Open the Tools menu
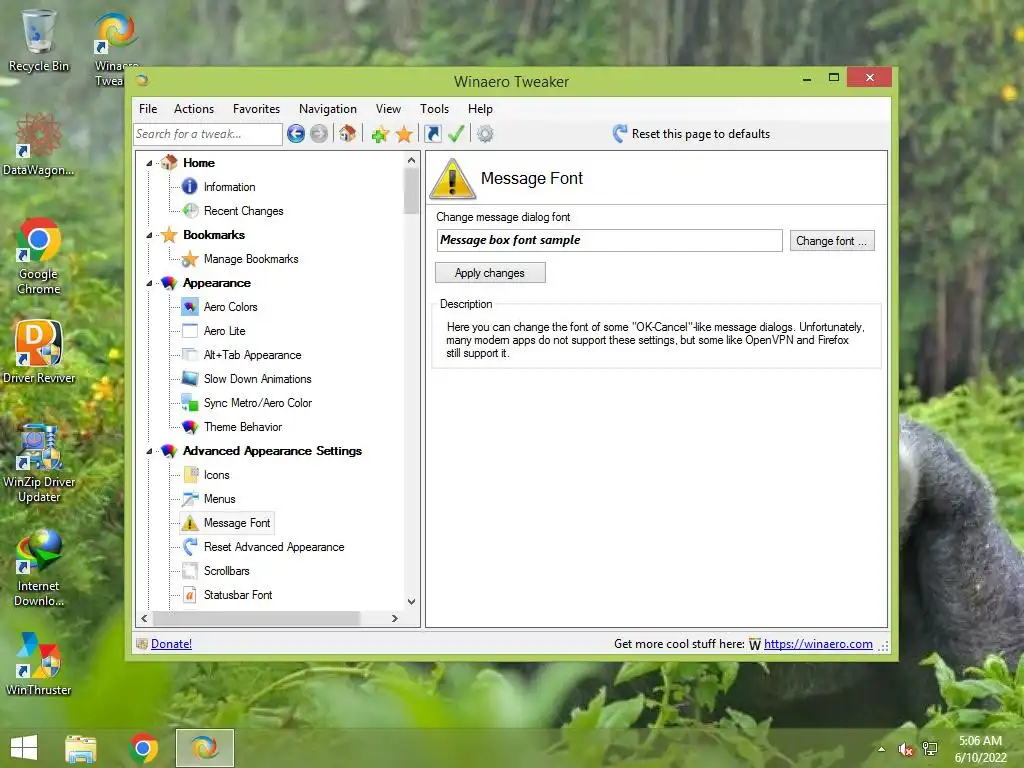Viewport: 1024px width, 768px height. tap(434, 109)
